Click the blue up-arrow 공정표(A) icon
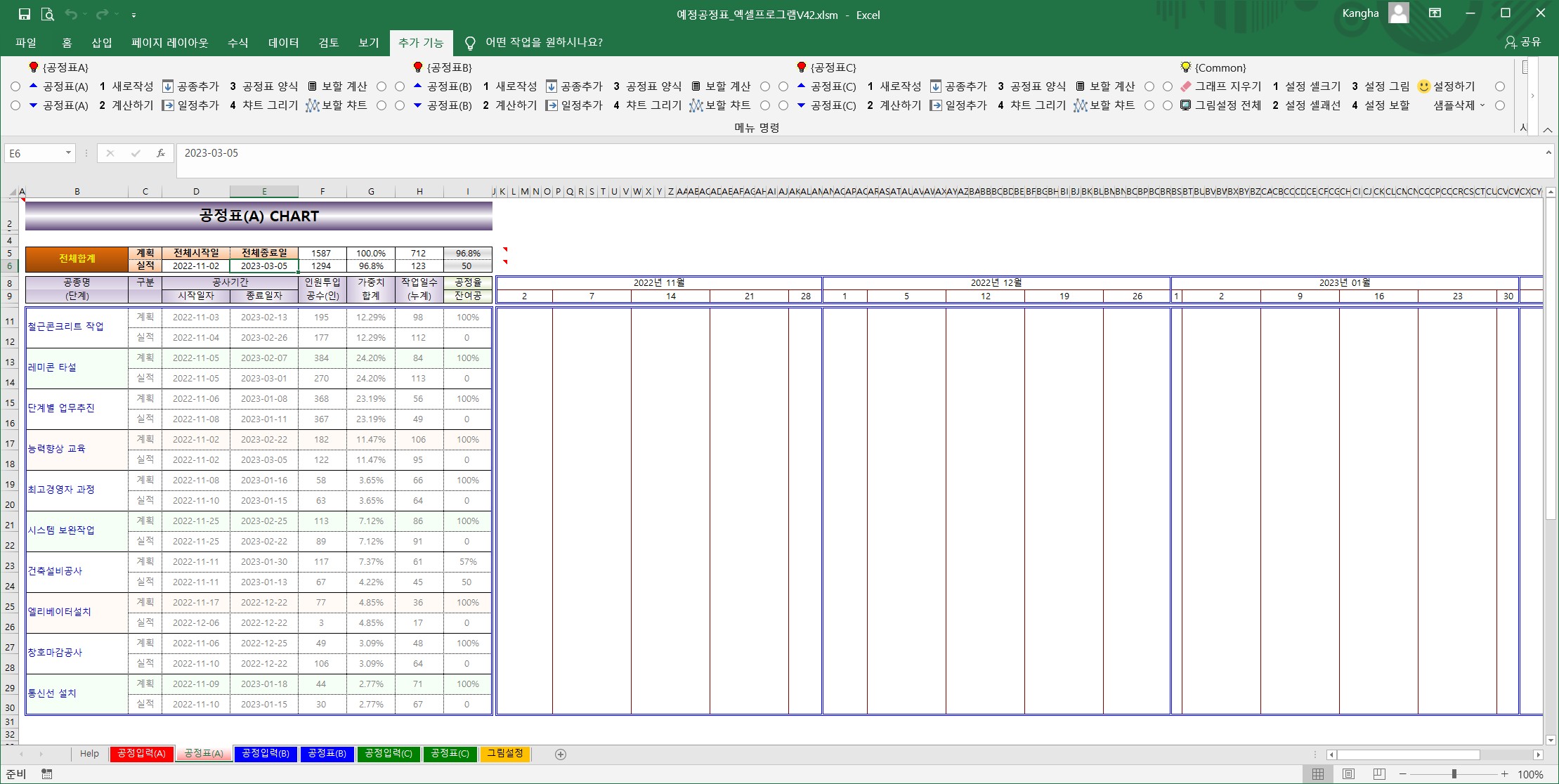Screen dimensions: 1559x784 33,86
